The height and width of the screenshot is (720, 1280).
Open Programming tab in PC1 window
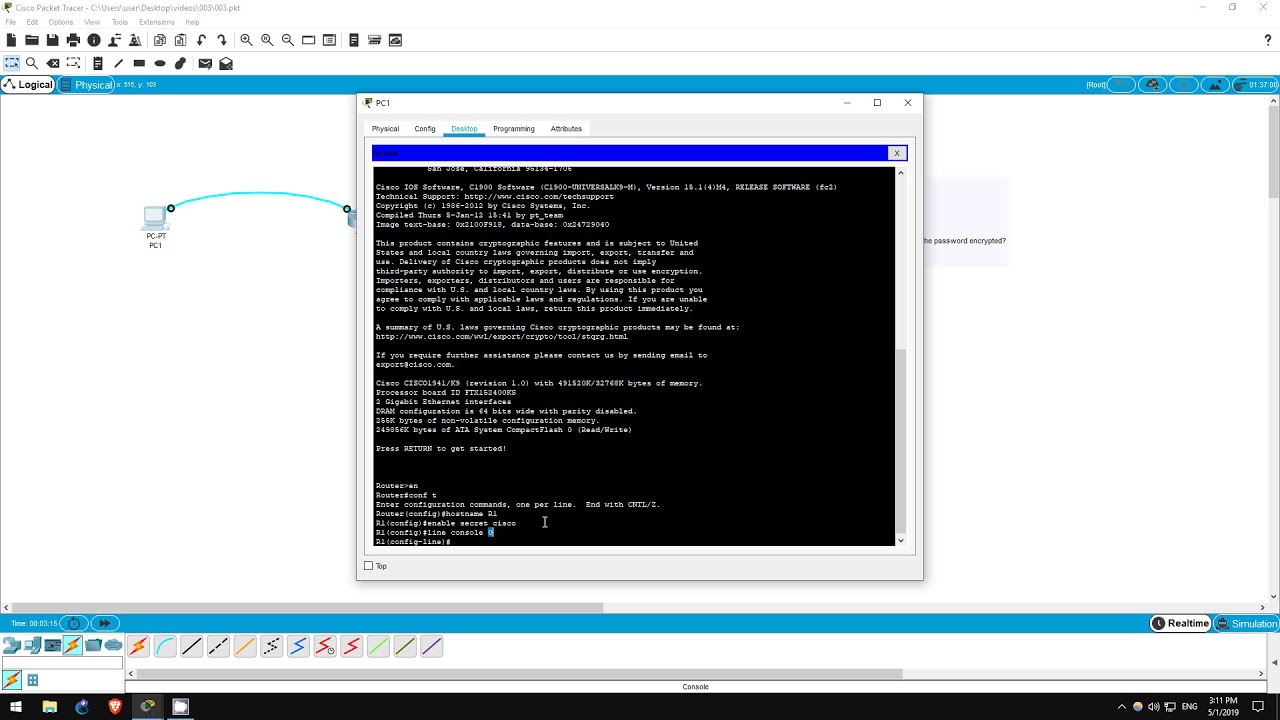514,129
